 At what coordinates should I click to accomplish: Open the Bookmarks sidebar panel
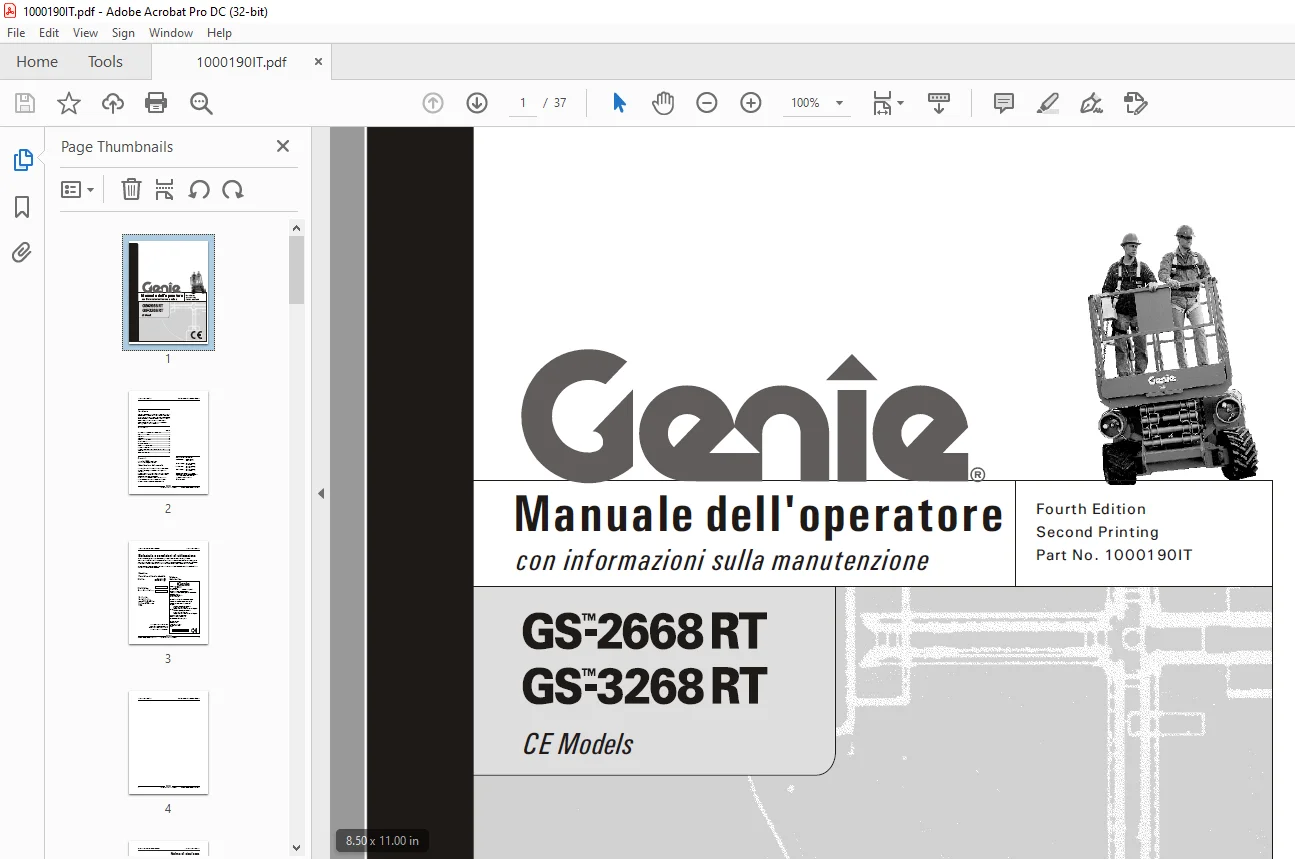point(22,207)
